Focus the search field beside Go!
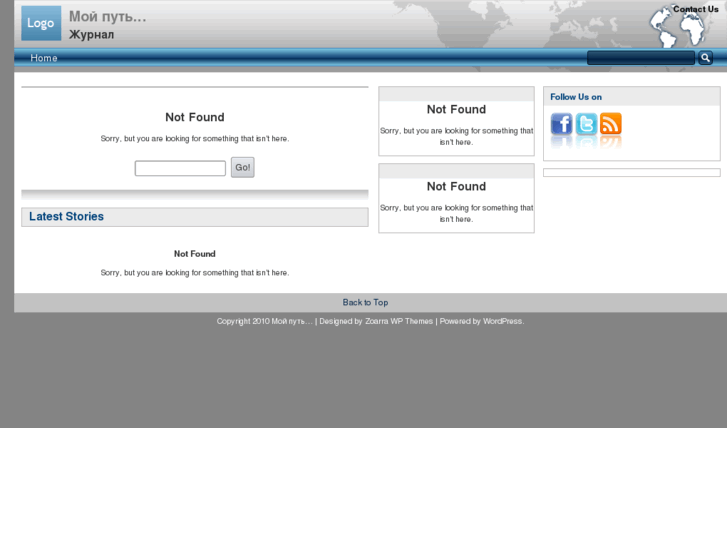Screen dimensions: 727x545 coord(180,168)
